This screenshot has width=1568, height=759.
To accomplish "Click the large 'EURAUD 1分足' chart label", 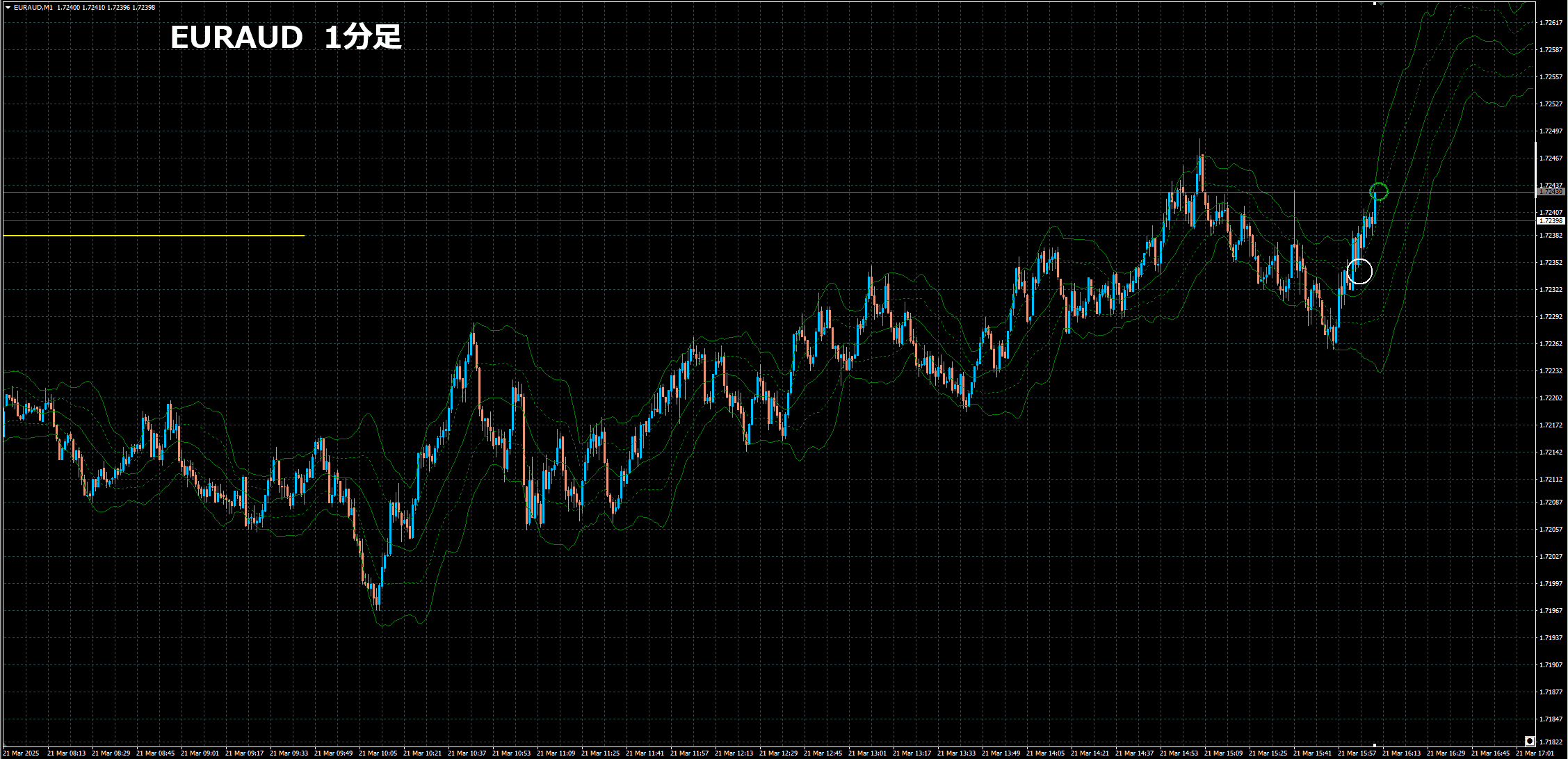I will pyautogui.click(x=286, y=37).
